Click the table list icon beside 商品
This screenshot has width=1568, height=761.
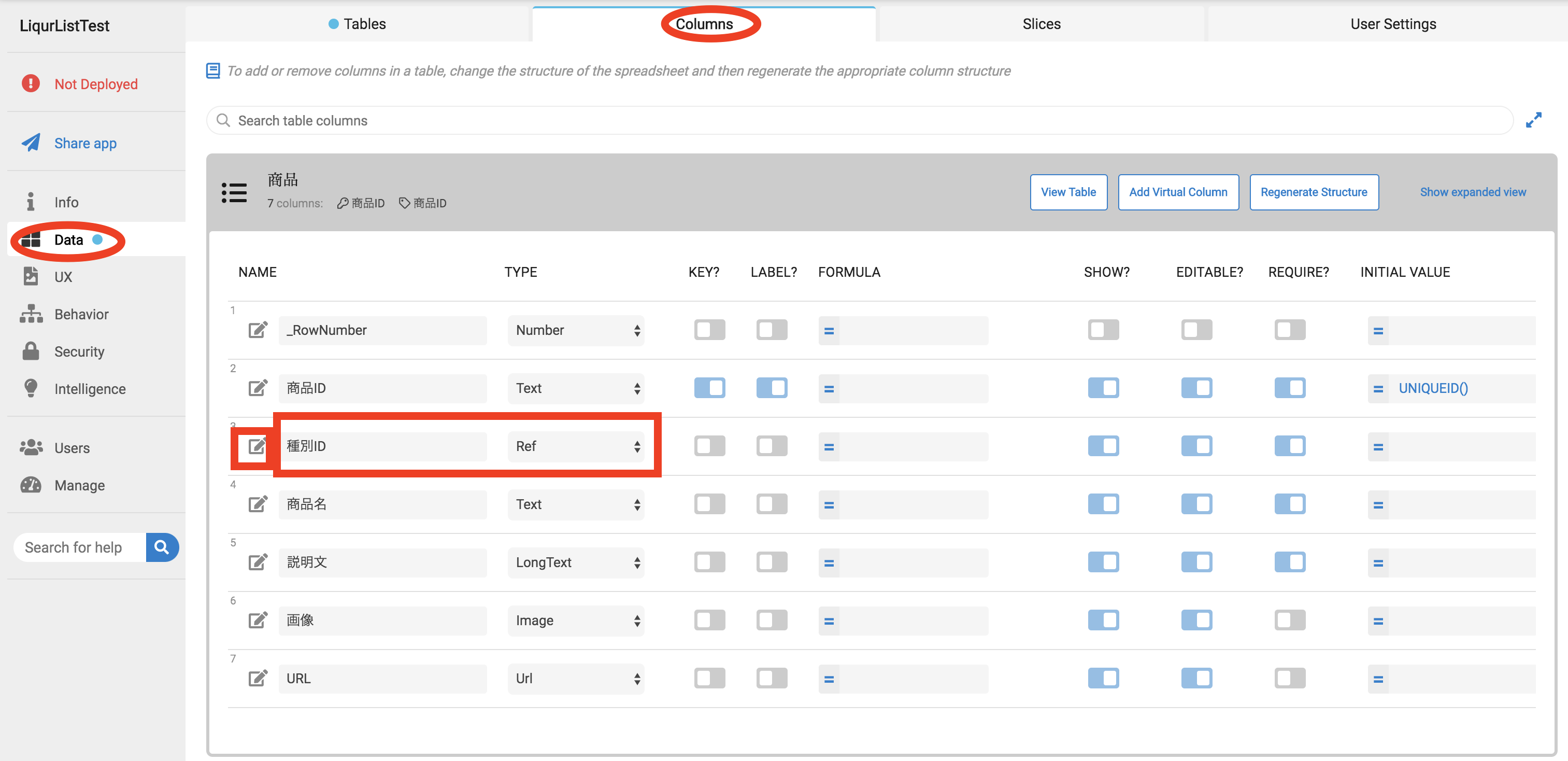[234, 192]
